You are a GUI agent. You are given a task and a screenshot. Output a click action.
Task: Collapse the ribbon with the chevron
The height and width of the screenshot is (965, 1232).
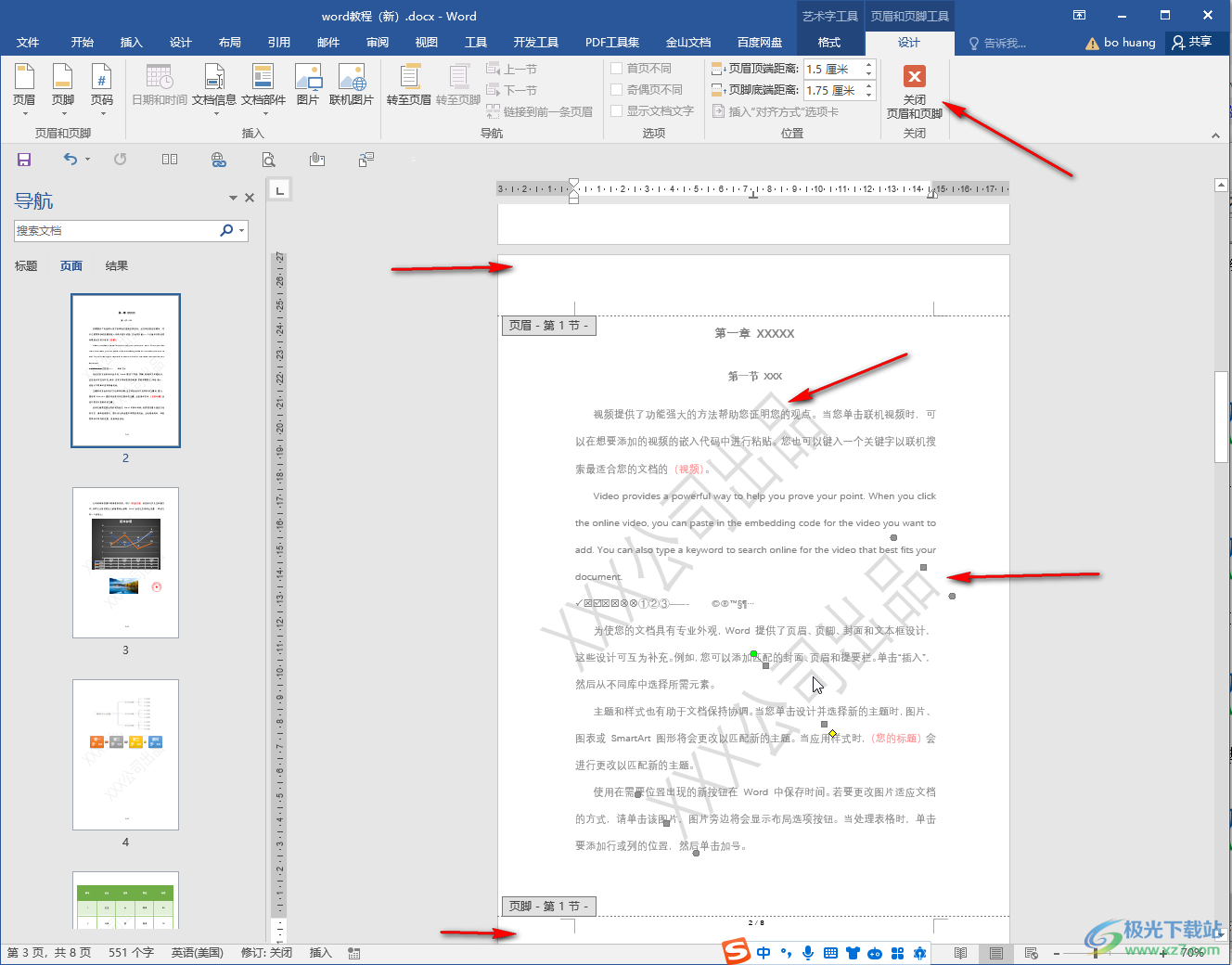pos(1215,135)
